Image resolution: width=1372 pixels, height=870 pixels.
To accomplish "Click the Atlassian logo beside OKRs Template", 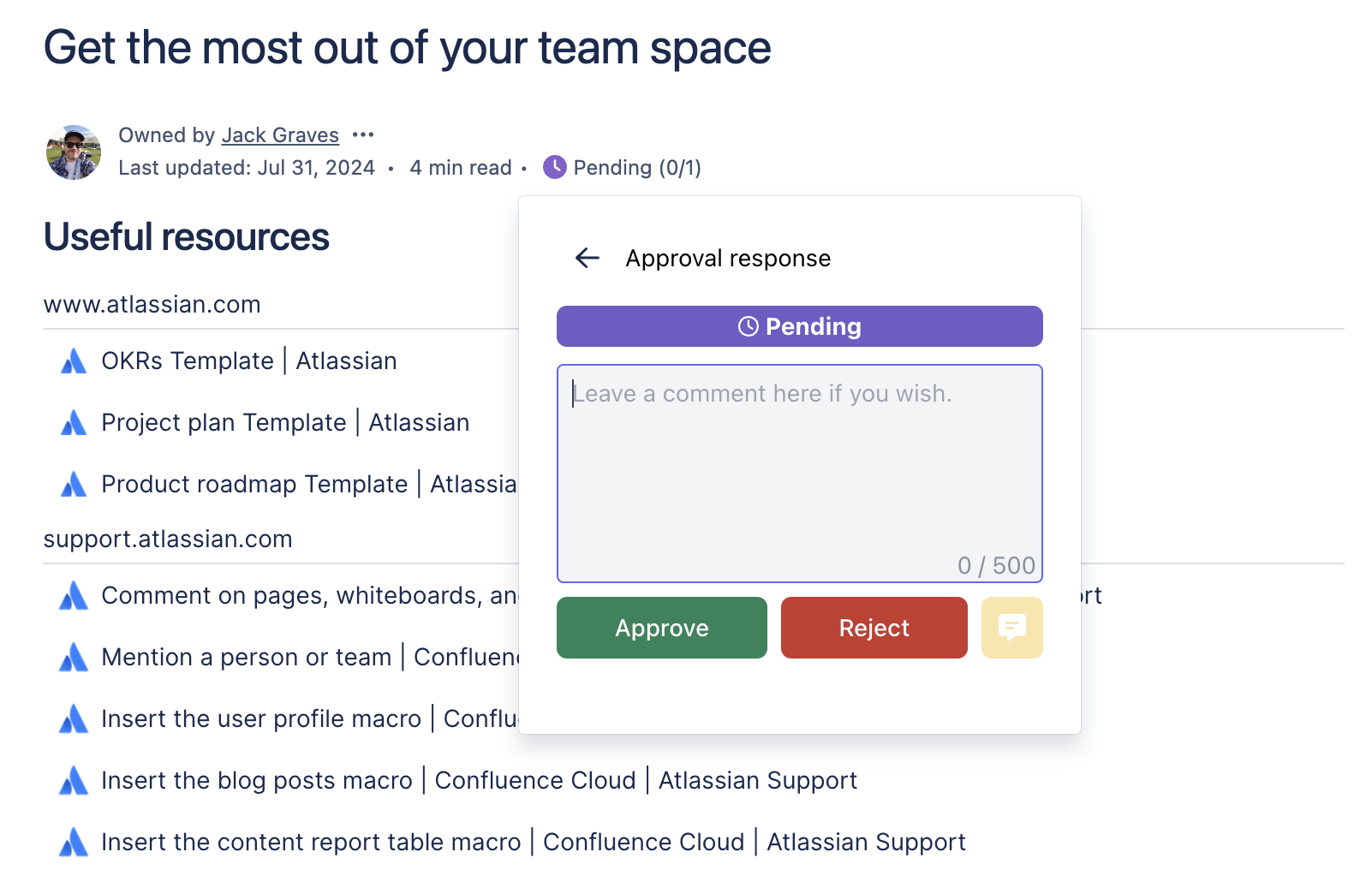I will click(74, 361).
